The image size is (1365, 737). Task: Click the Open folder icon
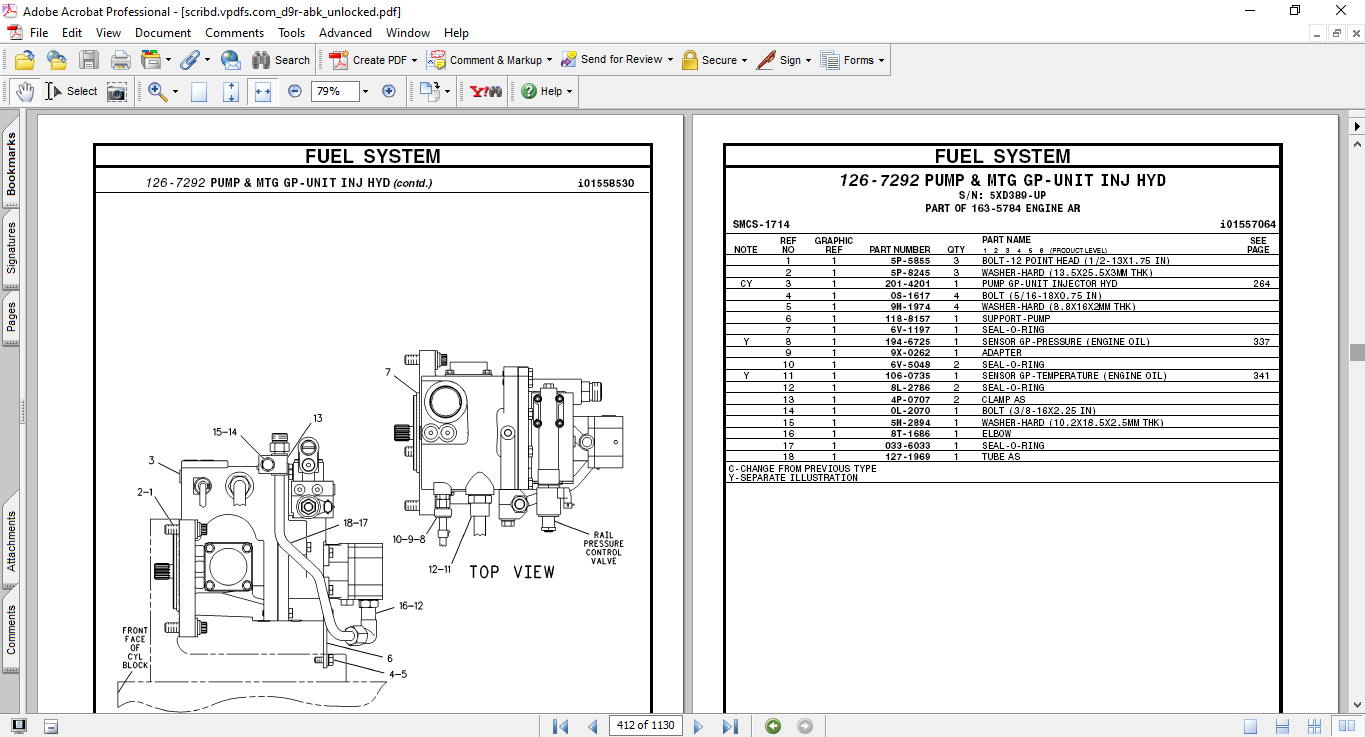tap(25, 60)
